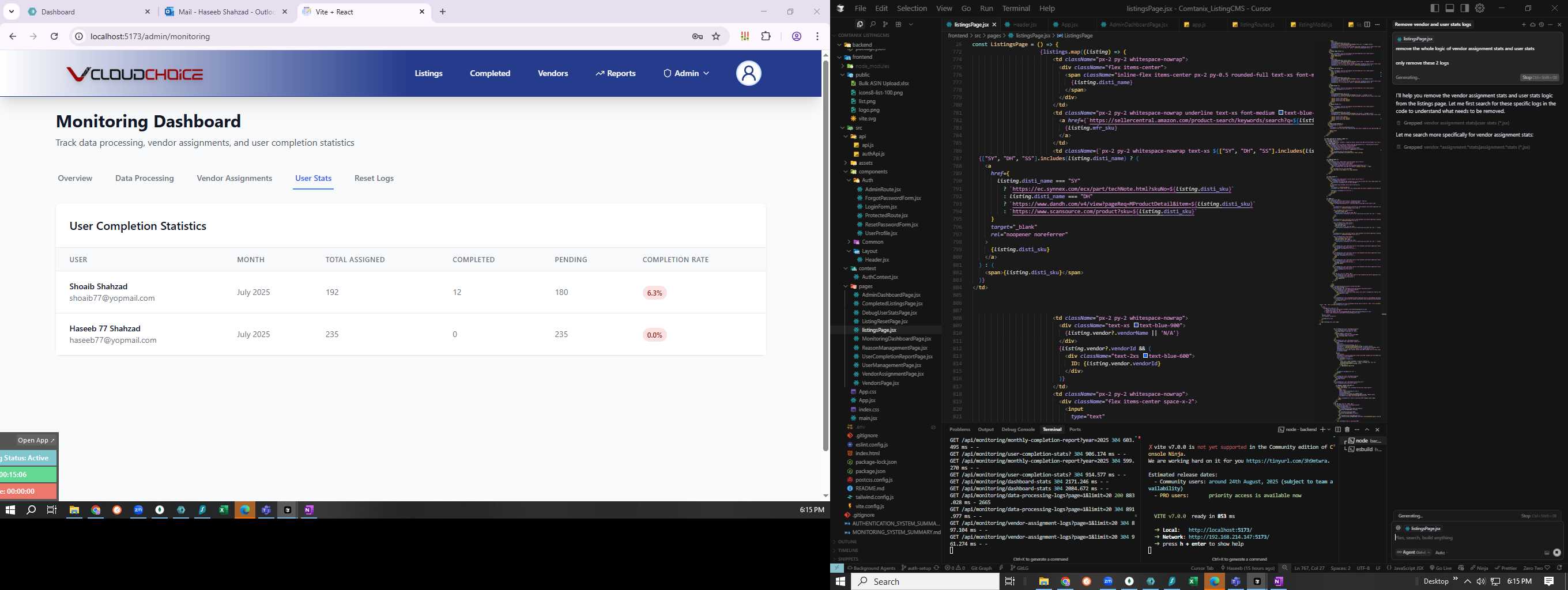Image resolution: width=1568 pixels, height=590 pixels.
Task: Open Chrome extensions puzzle icon
Action: (x=766, y=36)
